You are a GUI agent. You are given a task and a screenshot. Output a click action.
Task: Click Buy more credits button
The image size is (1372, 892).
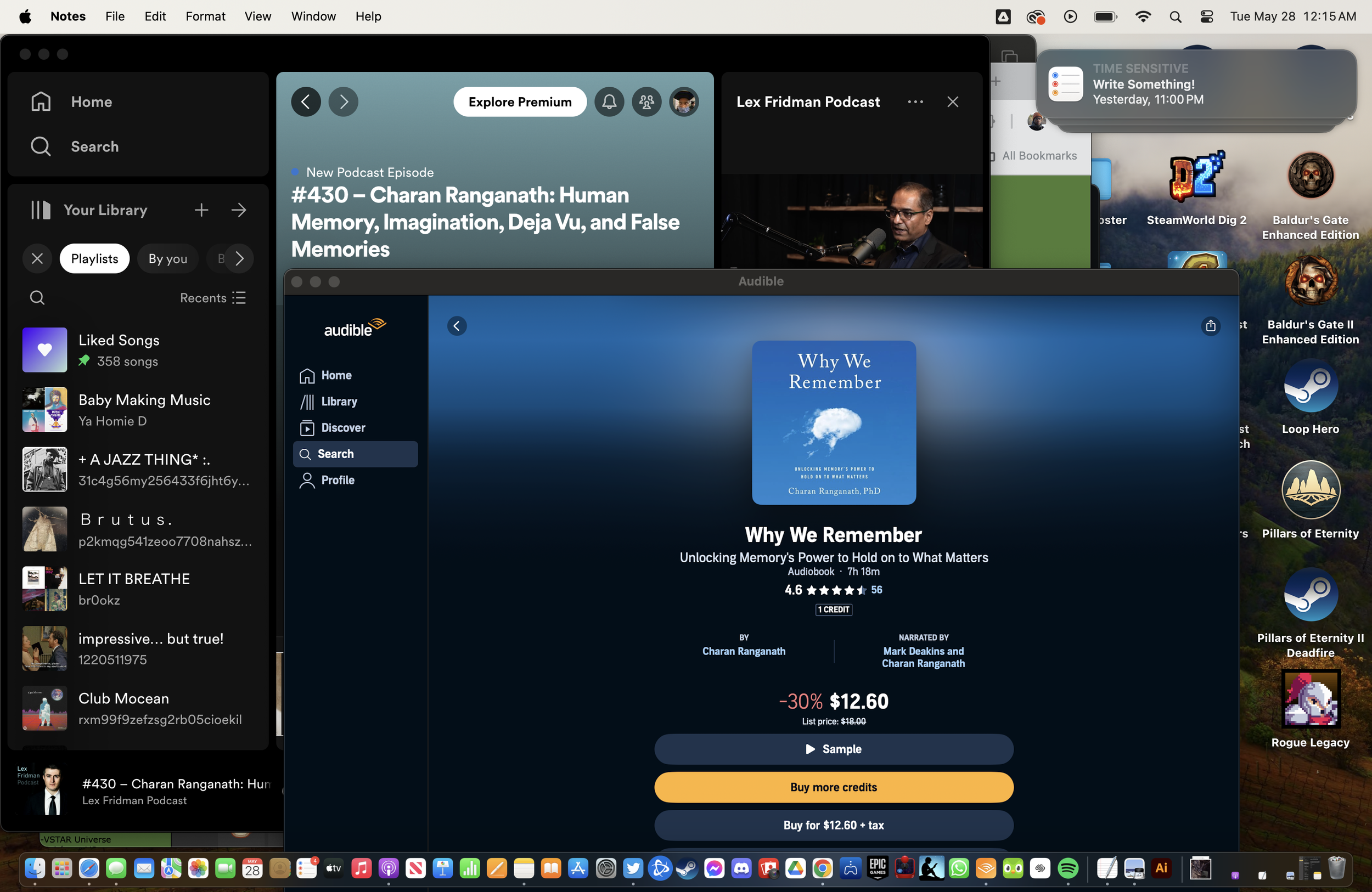(833, 787)
